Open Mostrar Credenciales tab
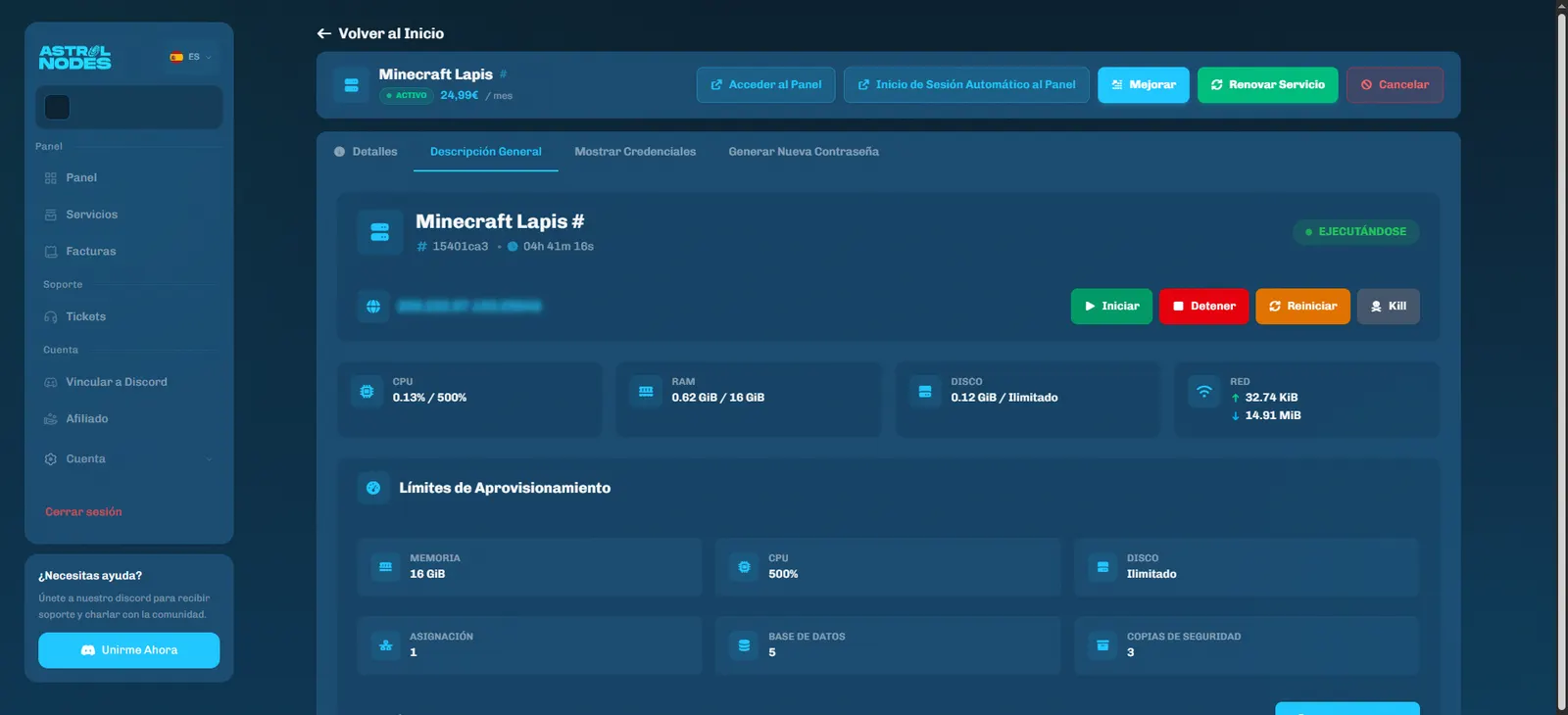 (x=635, y=152)
